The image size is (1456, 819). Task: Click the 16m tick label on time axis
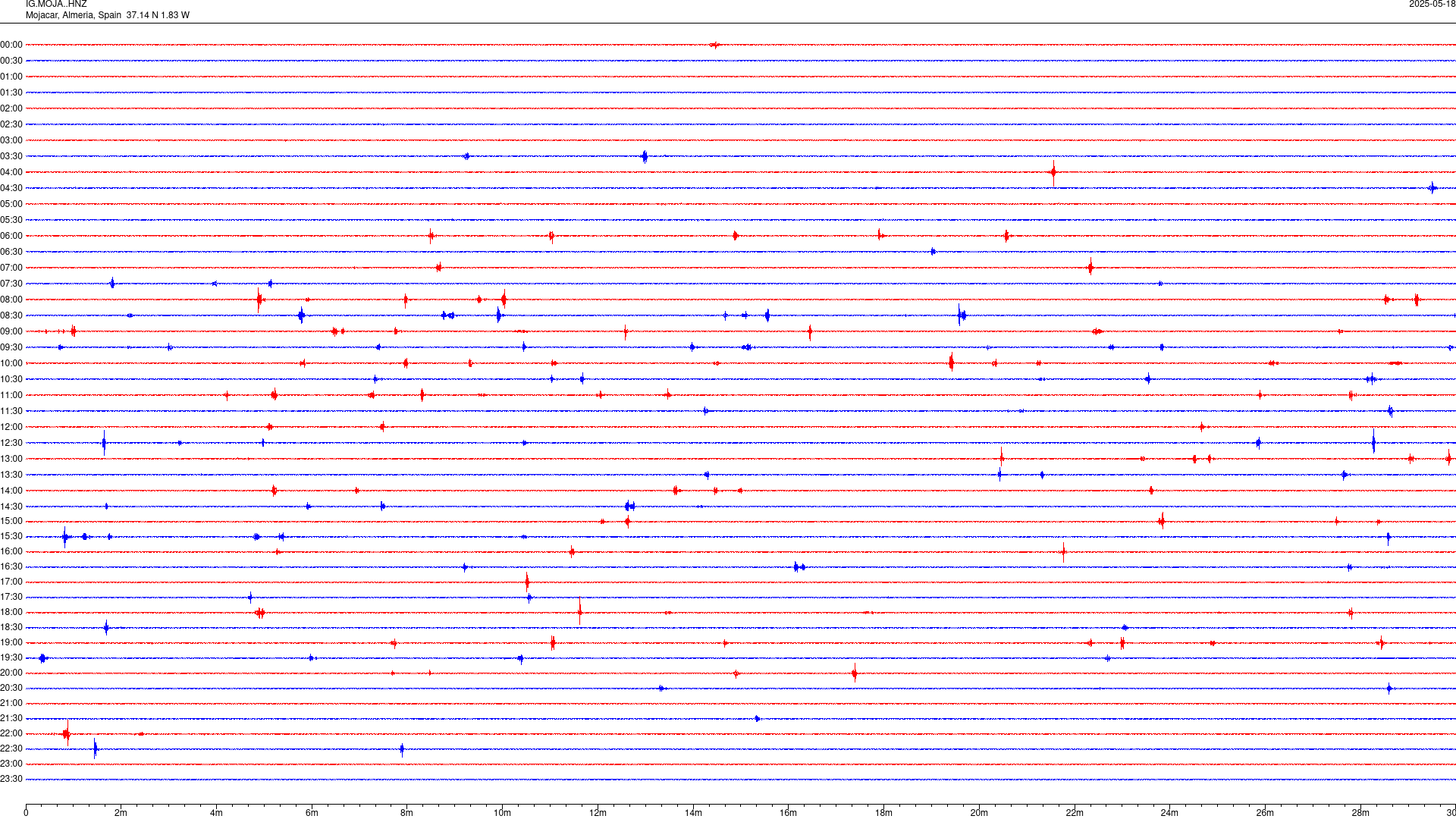click(x=789, y=813)
